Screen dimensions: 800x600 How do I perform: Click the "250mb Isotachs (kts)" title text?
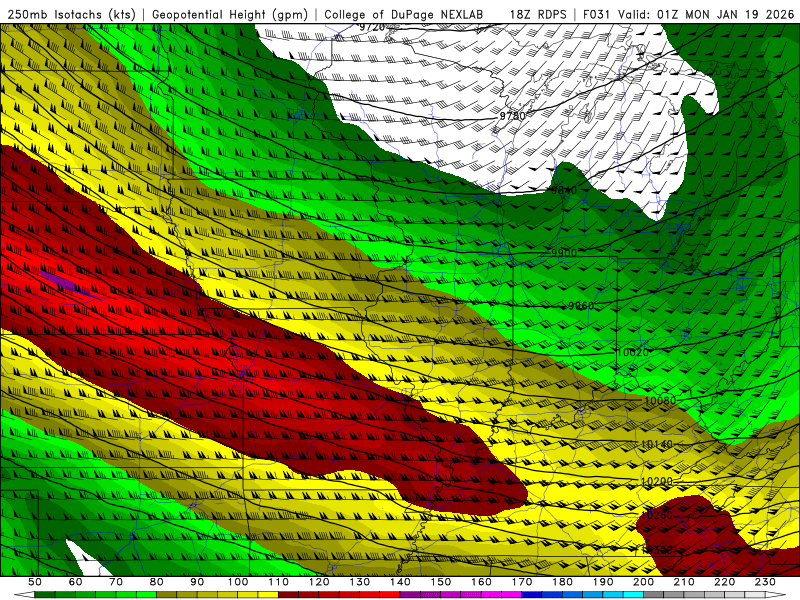pyautogui.click(x=71, y=14)
